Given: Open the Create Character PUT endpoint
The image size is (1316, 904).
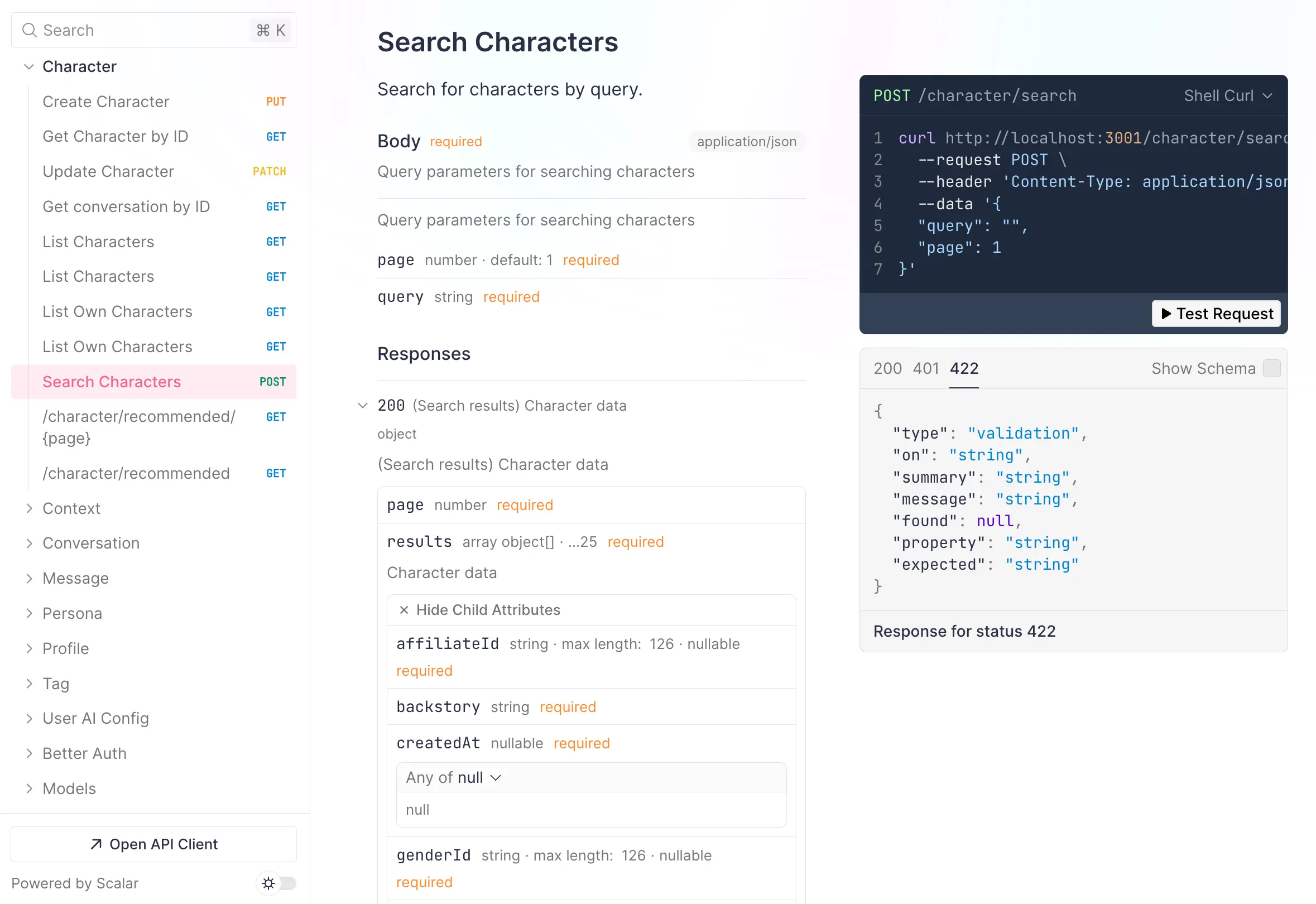Looking at the screenshot, I should [x=106, y=102].
